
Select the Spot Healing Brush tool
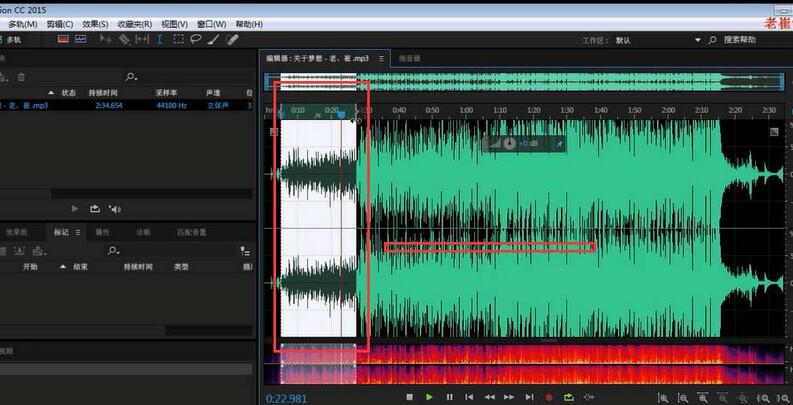232,40
